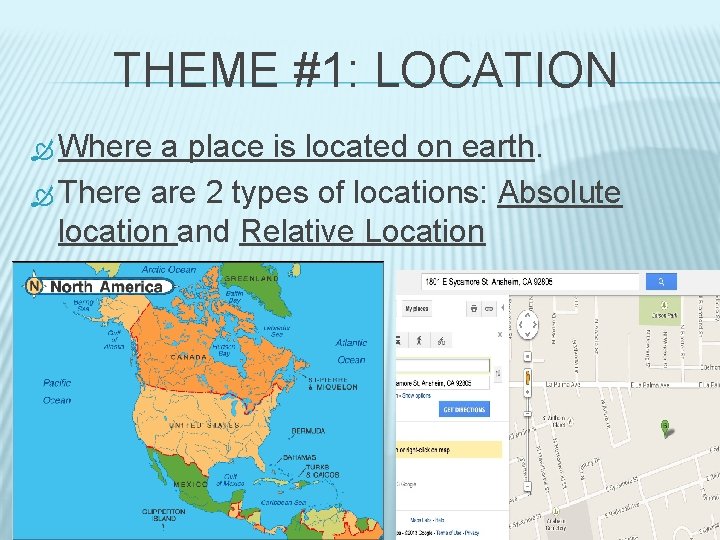
Task: Click the green location pin marker
Action: (665, 428)
